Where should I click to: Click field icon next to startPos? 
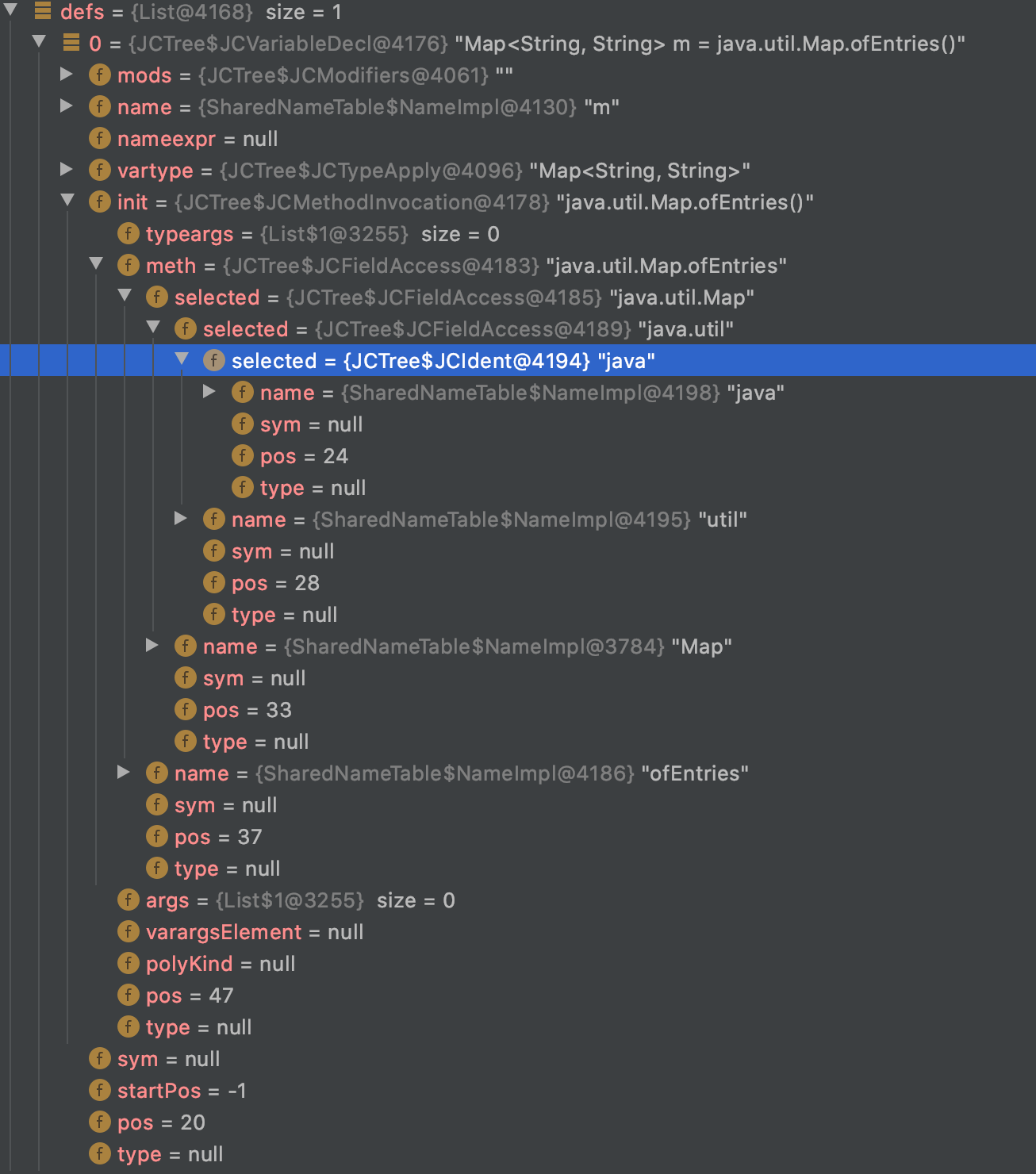point(100,1090)
